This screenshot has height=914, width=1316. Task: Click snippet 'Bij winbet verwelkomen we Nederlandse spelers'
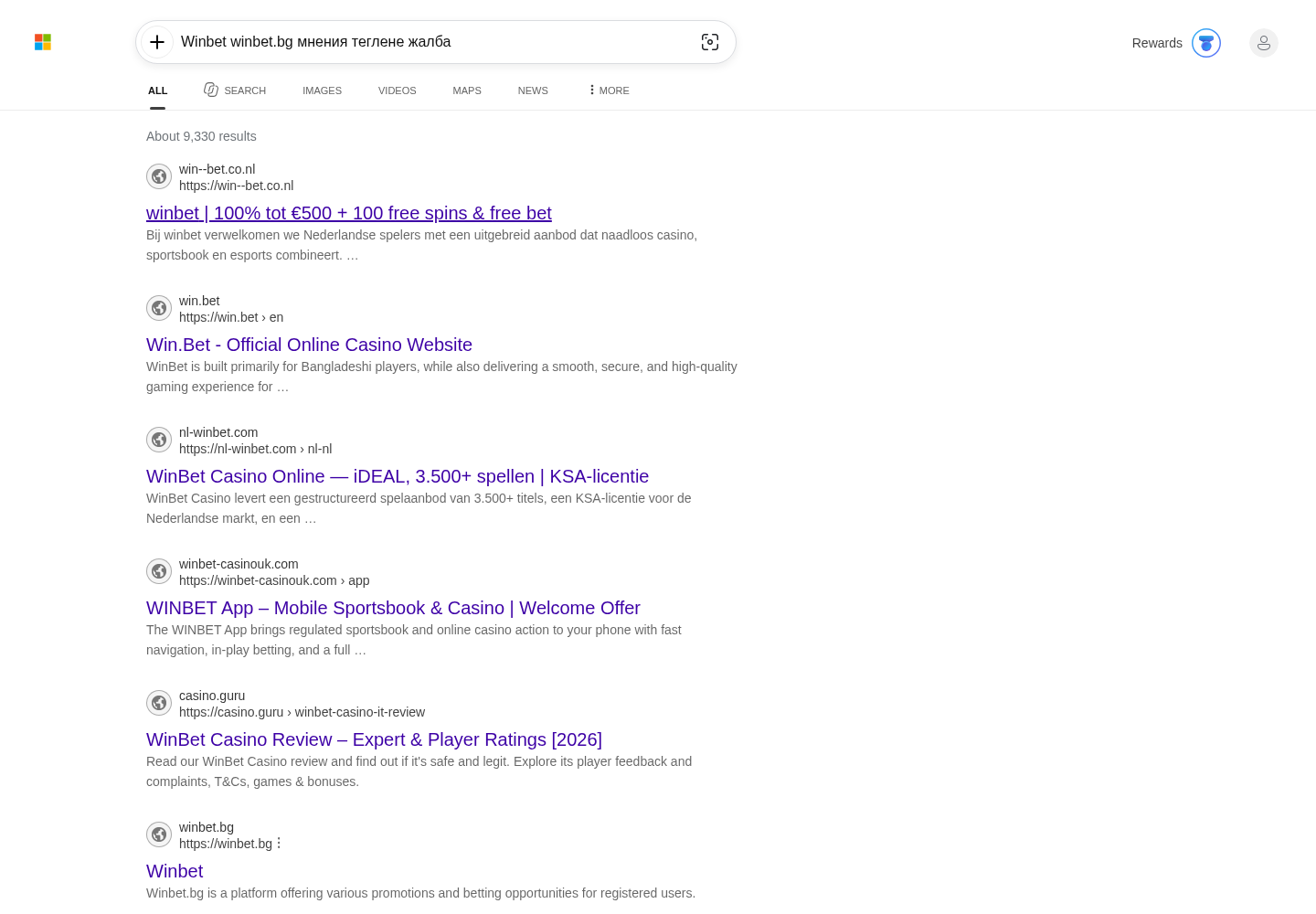421,245
